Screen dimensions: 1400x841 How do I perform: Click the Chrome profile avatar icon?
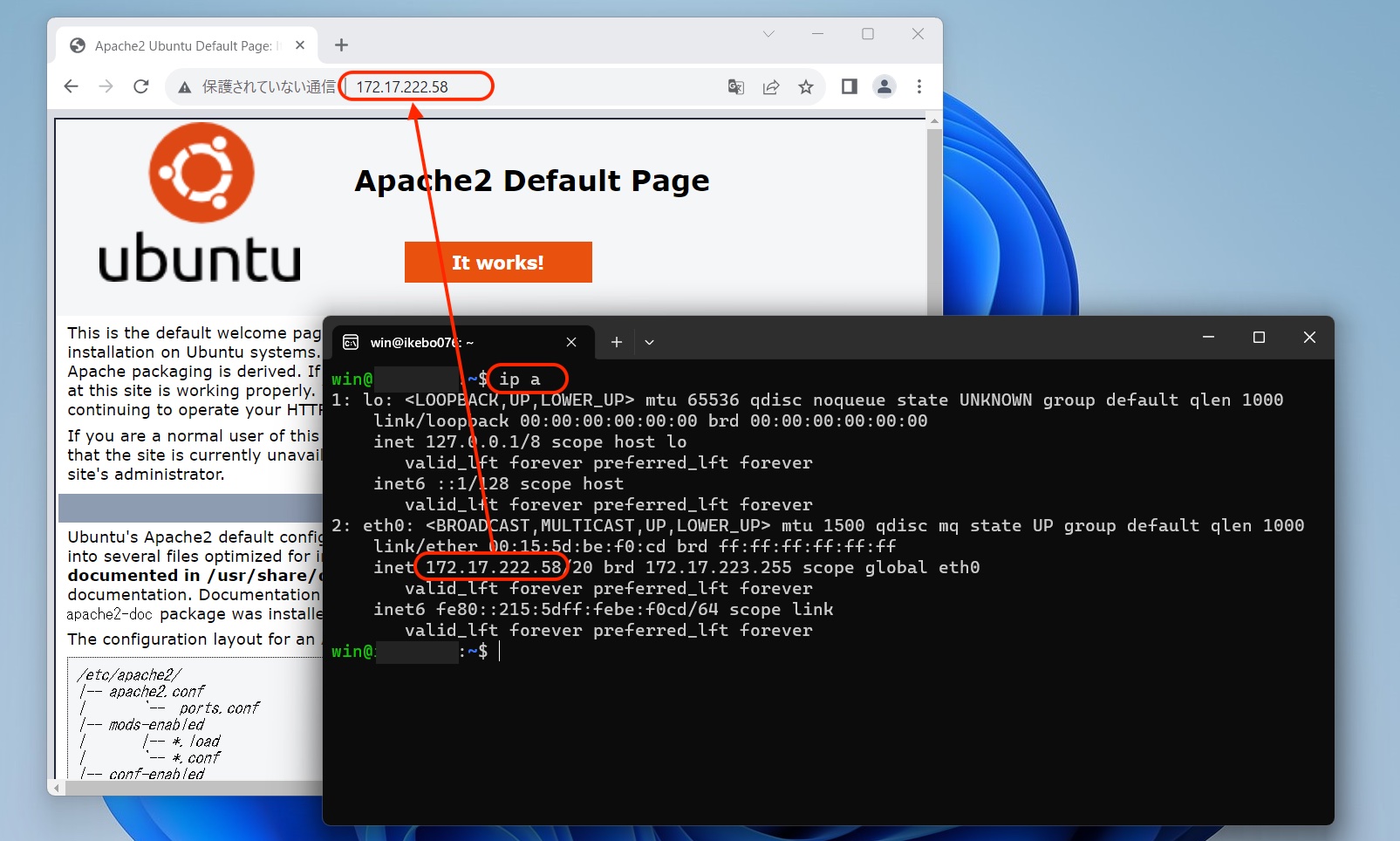coord(884,86)
